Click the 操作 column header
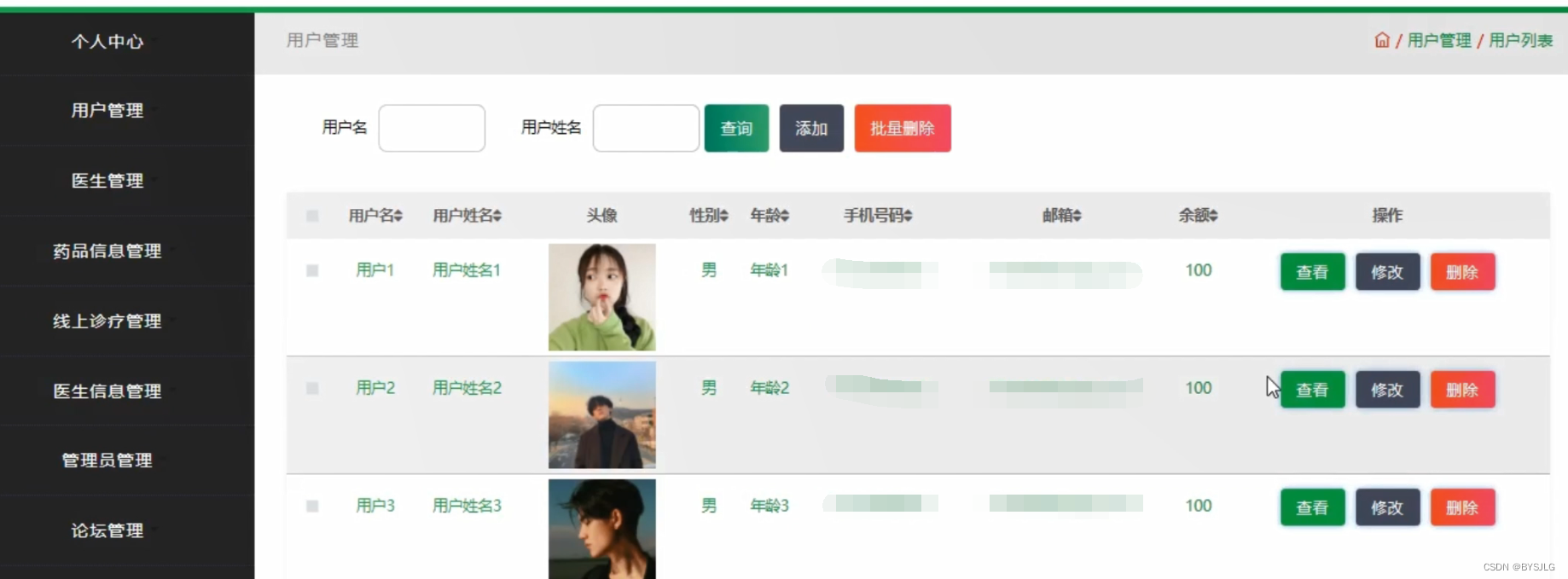This screenshot has height=579, width=1568. [1387, 216]
